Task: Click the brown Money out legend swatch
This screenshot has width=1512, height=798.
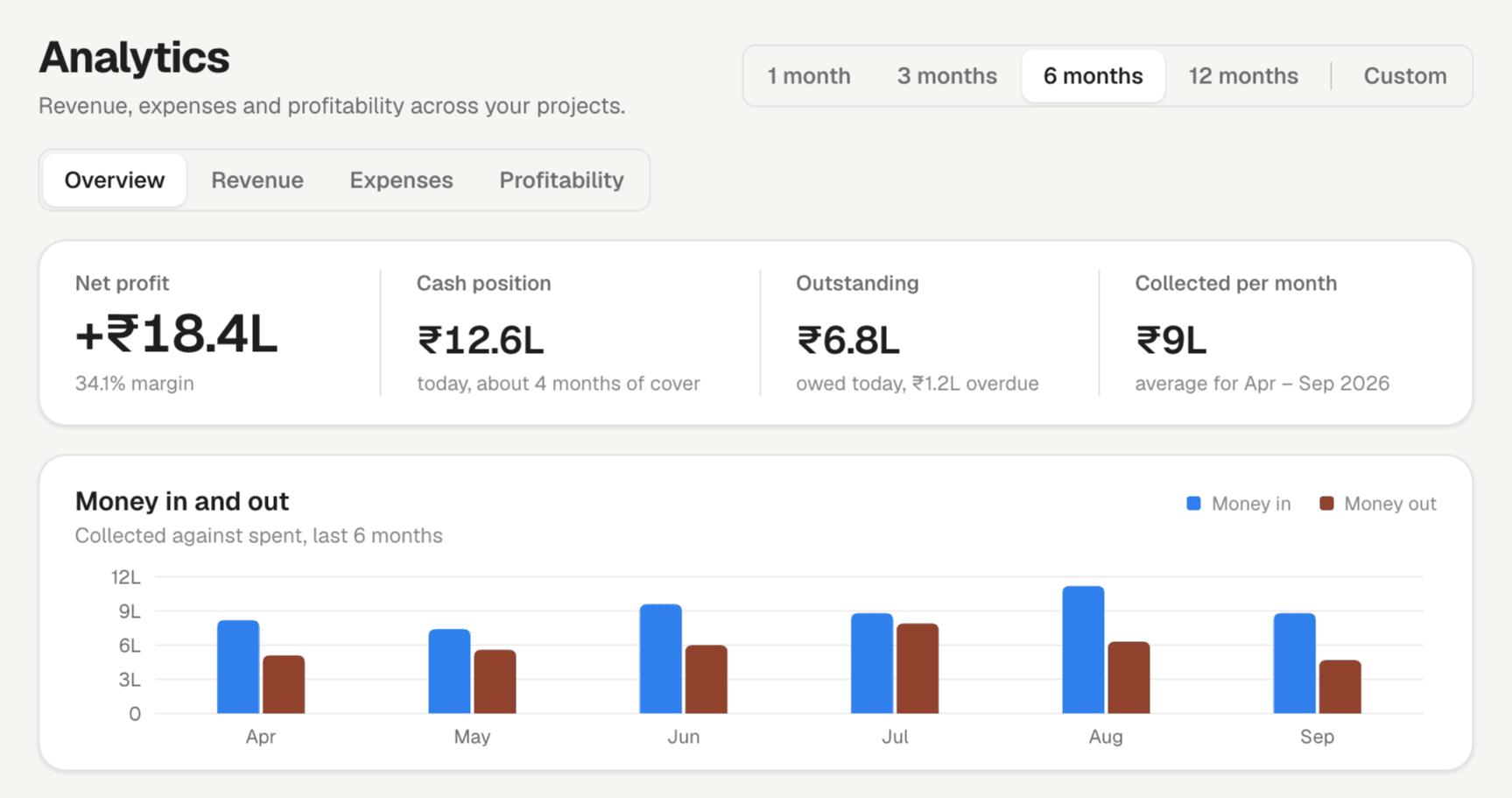Action: click(1326, 504)
